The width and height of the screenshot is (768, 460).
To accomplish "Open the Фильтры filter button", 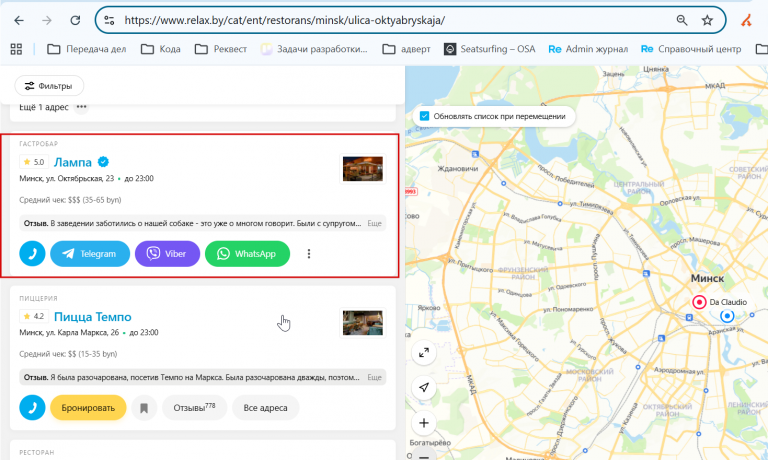I will pyautogui.click(x=49, y=86).
